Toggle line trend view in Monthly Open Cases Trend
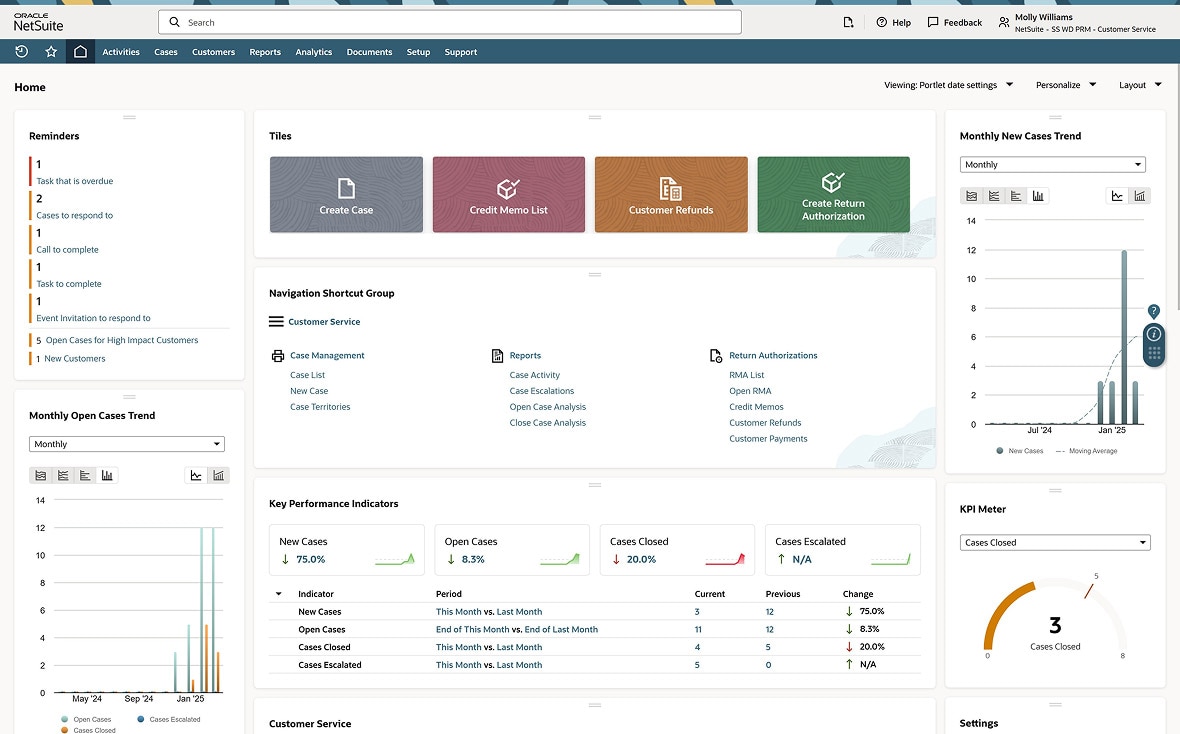Viewport: 1180px width, 734px height. coord(197,475)
